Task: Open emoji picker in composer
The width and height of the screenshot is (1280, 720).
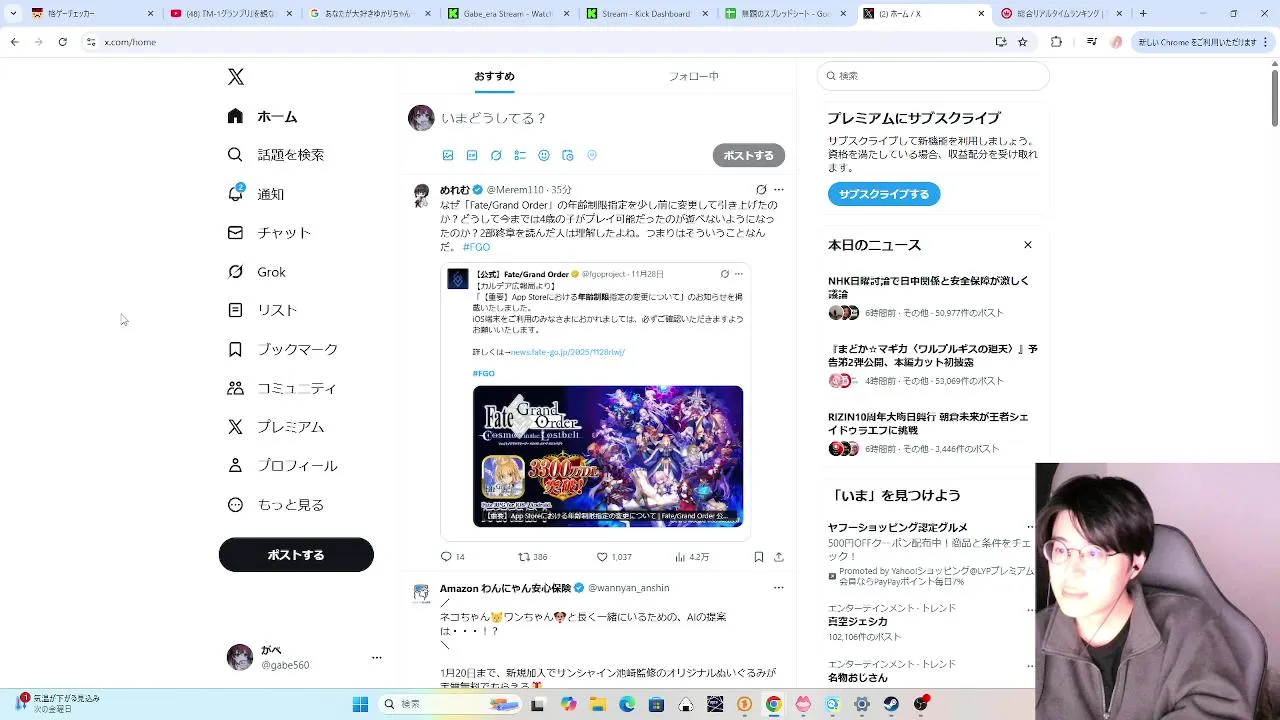Action: [544, 156]
